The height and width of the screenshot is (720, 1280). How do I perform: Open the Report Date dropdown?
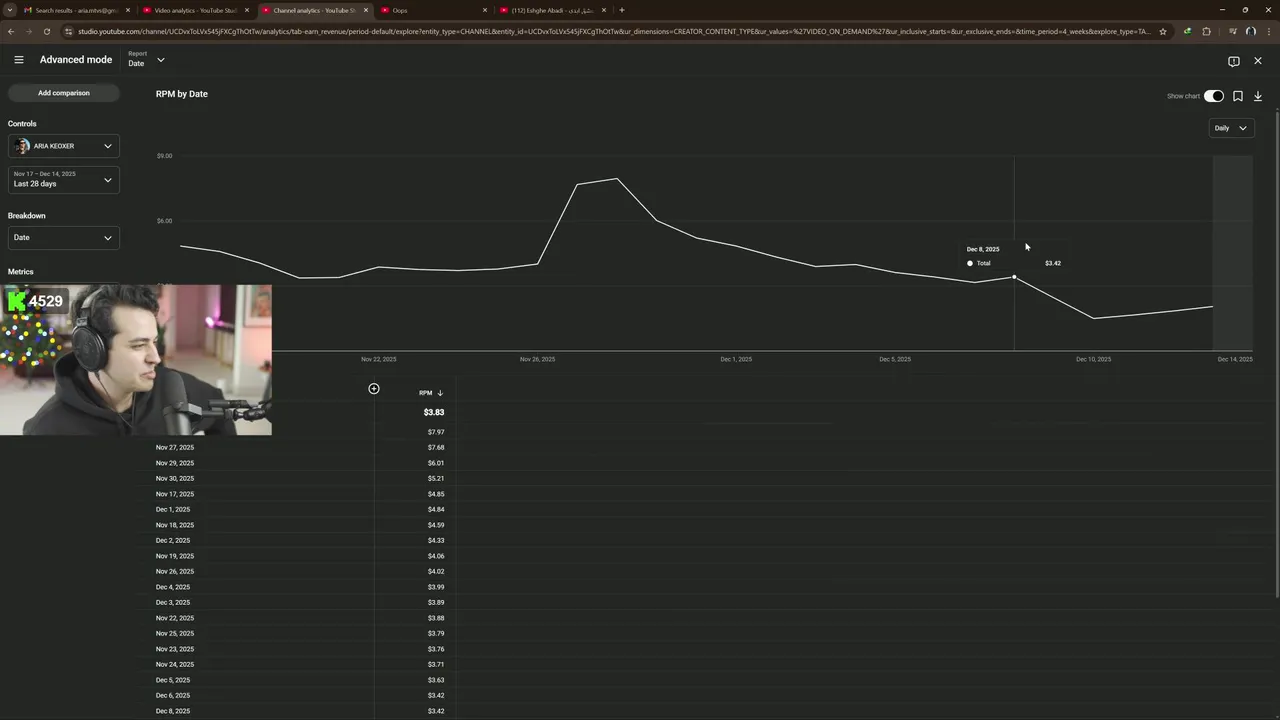(146, 59)
